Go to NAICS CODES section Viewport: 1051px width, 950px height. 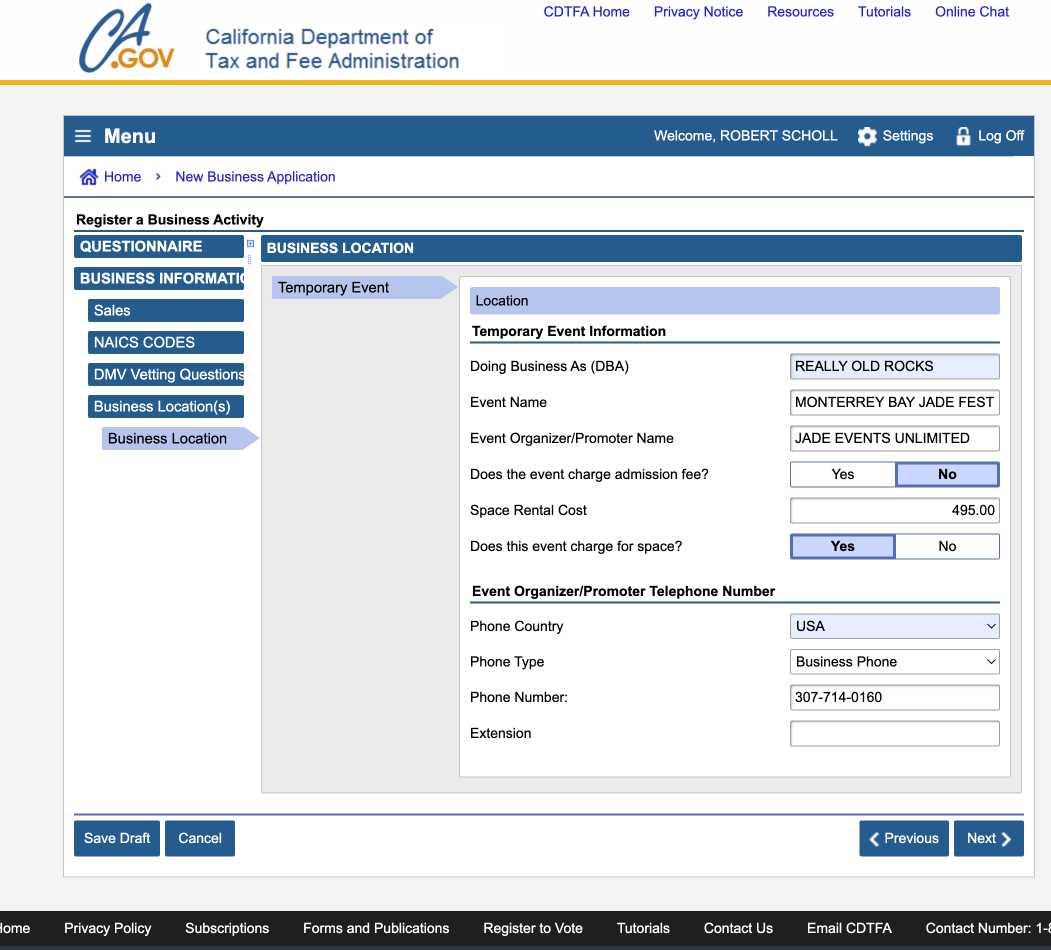166,343
